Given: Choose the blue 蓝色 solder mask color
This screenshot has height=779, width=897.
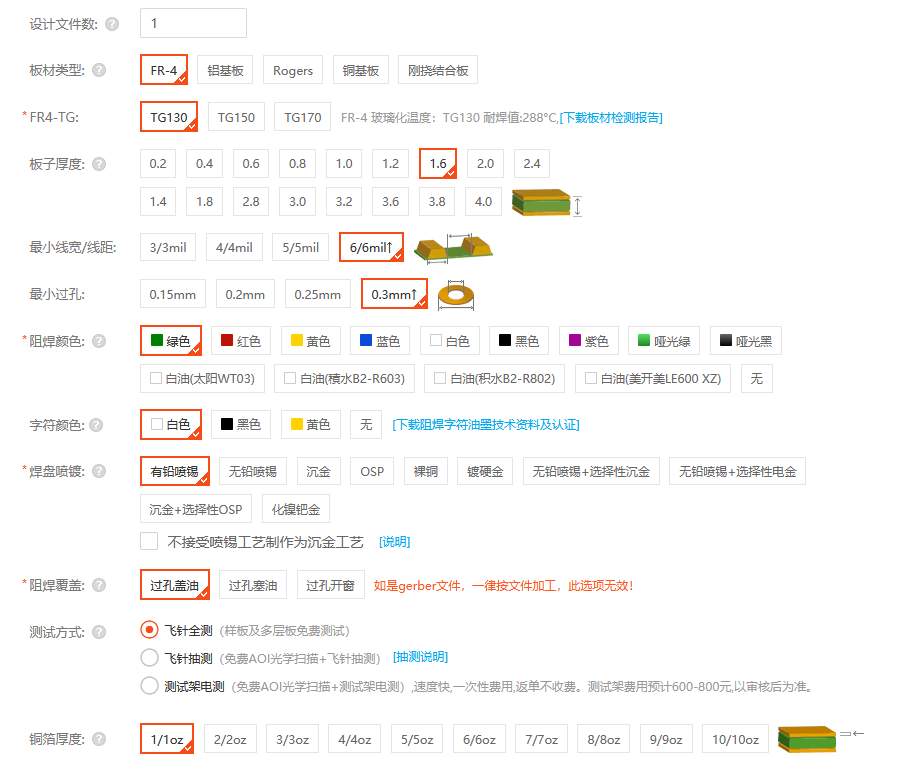Looking at the screenshot, I should pos(379,341).
